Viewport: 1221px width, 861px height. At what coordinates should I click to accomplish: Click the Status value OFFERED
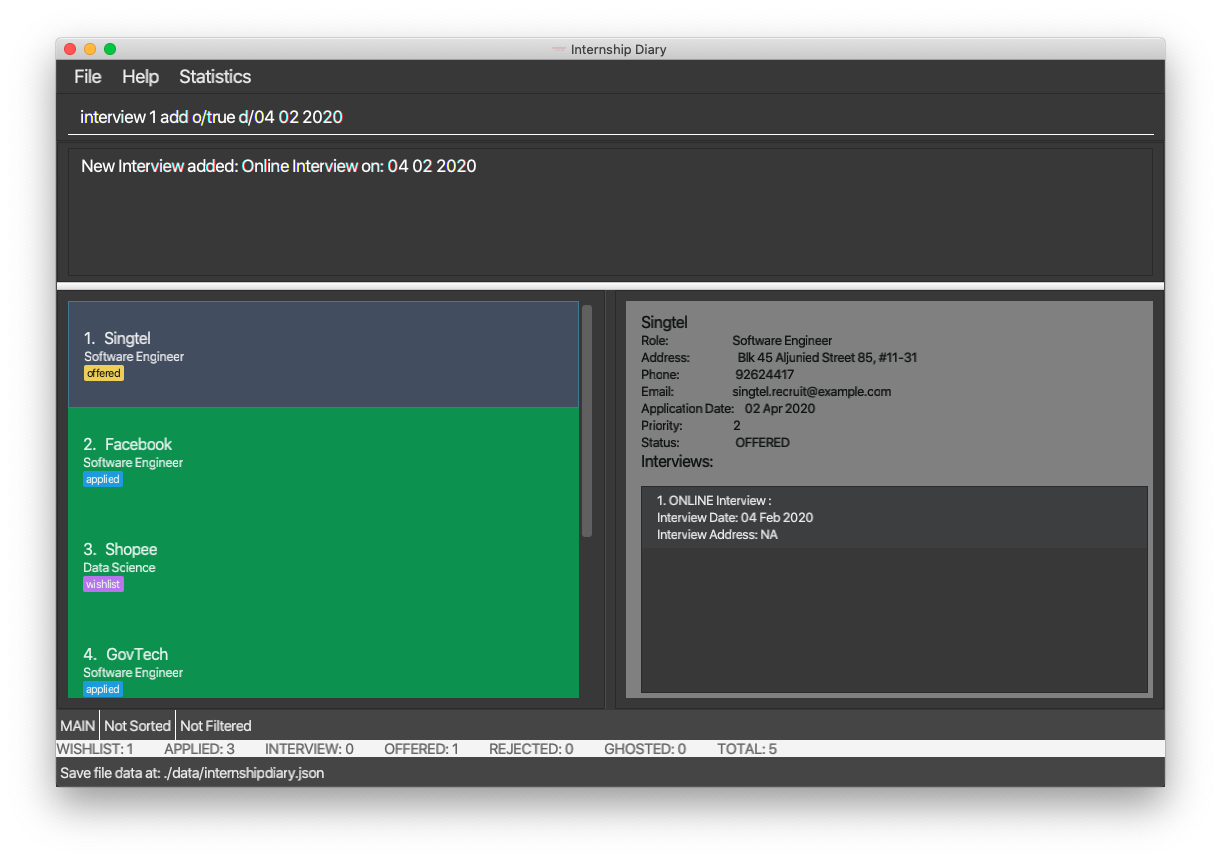(762, 442)
